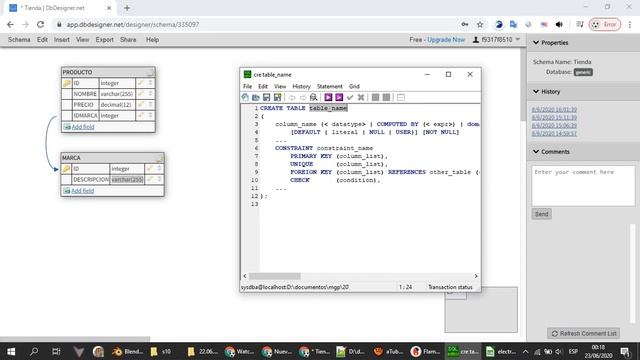Open taskbar search magnifier
This screenshot has height=360, width=640.
click(x=34, y=351)
